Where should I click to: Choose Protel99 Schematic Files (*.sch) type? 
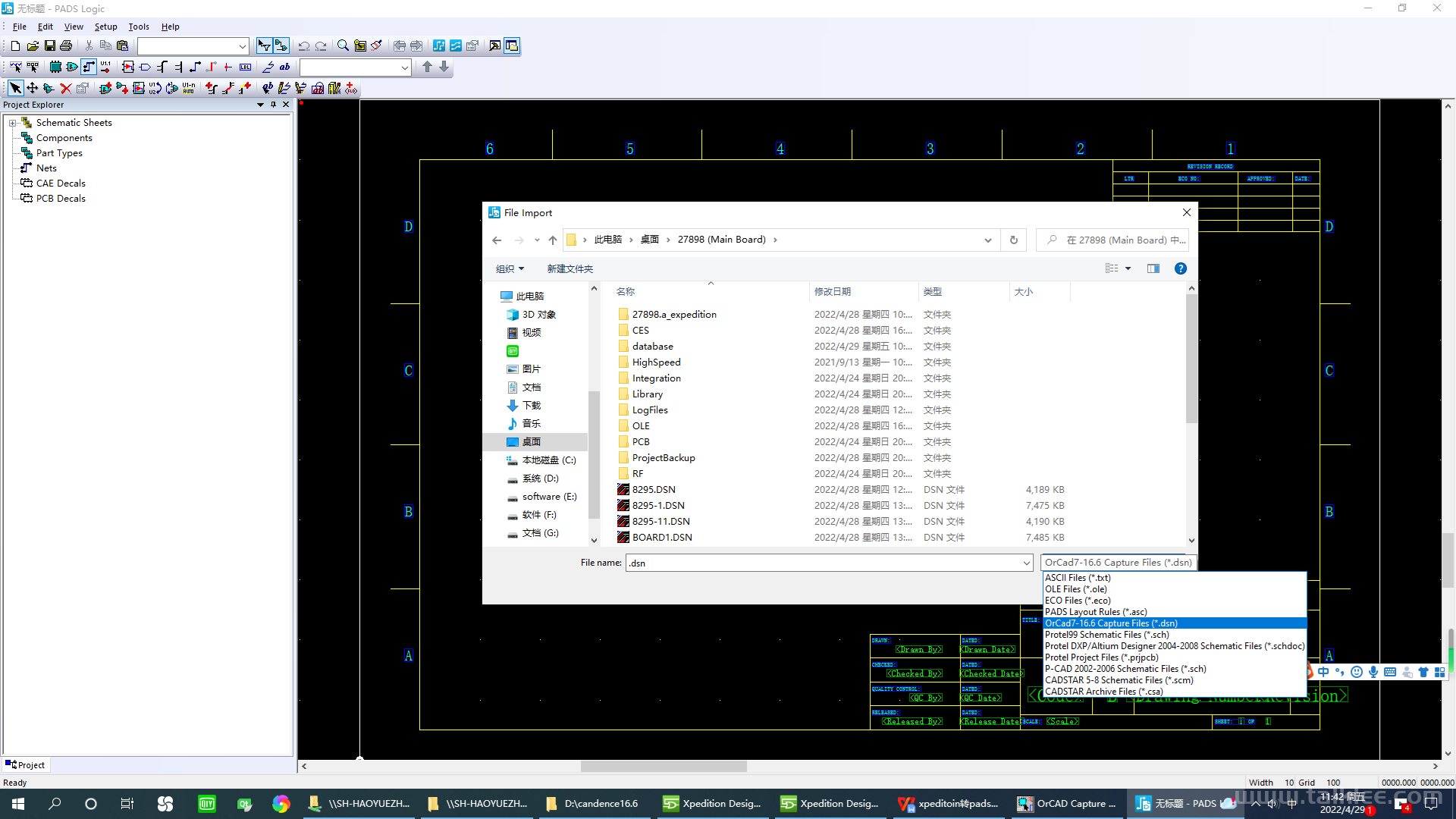(1175, 634)
